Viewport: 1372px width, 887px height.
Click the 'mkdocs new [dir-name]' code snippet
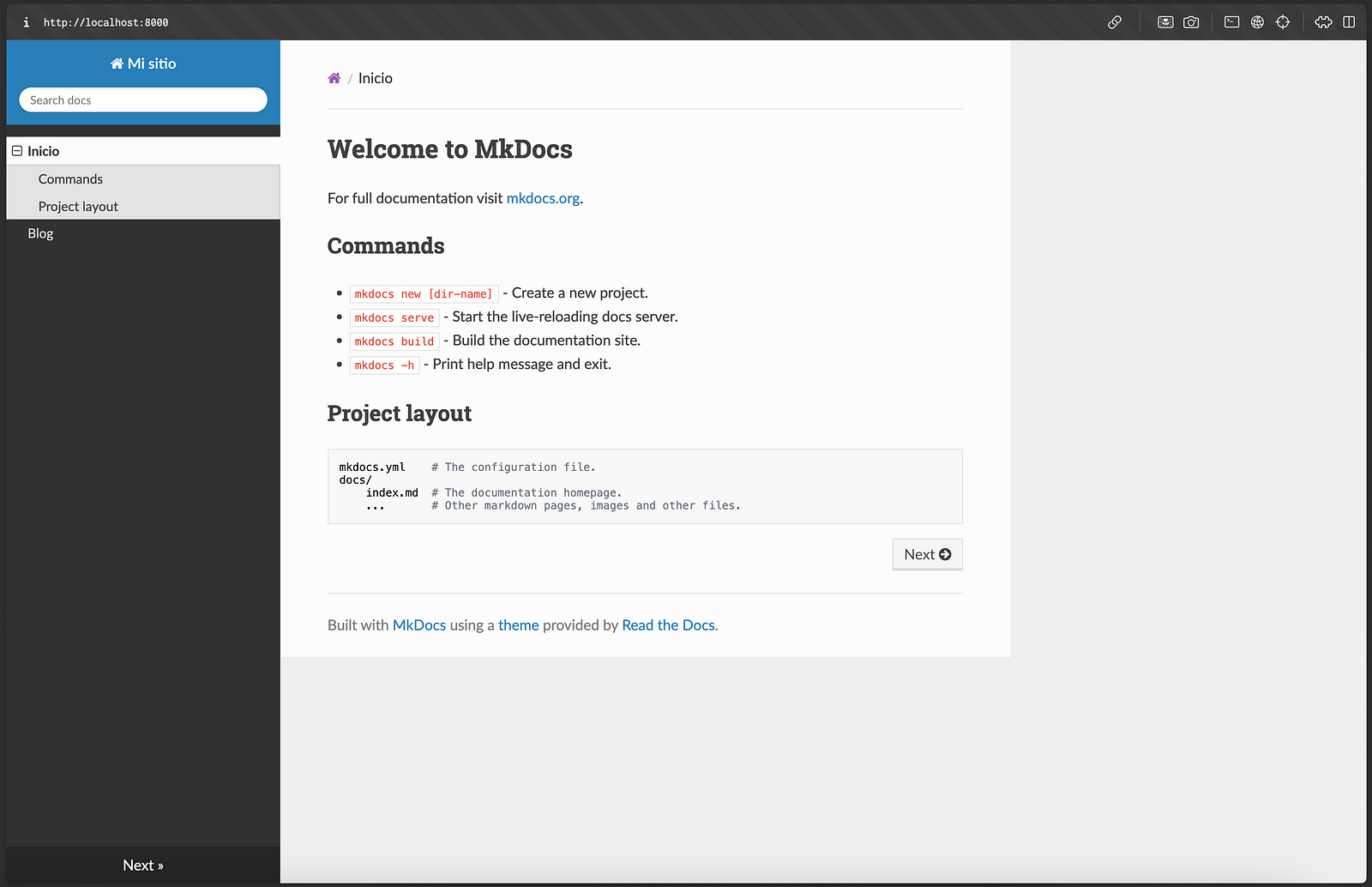point(424,294)
